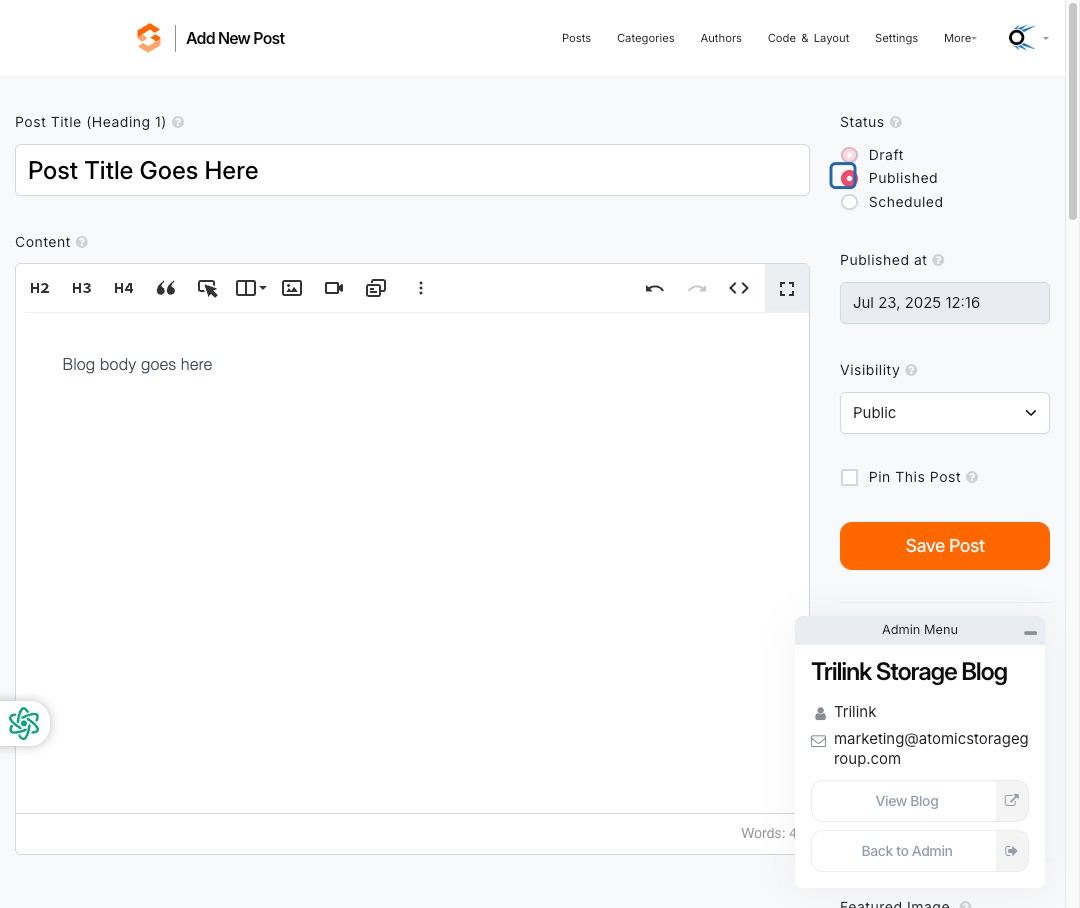The image size is (1080, 908).
Task: Insert a video using the camera icon
Action: tap(334, 288)
